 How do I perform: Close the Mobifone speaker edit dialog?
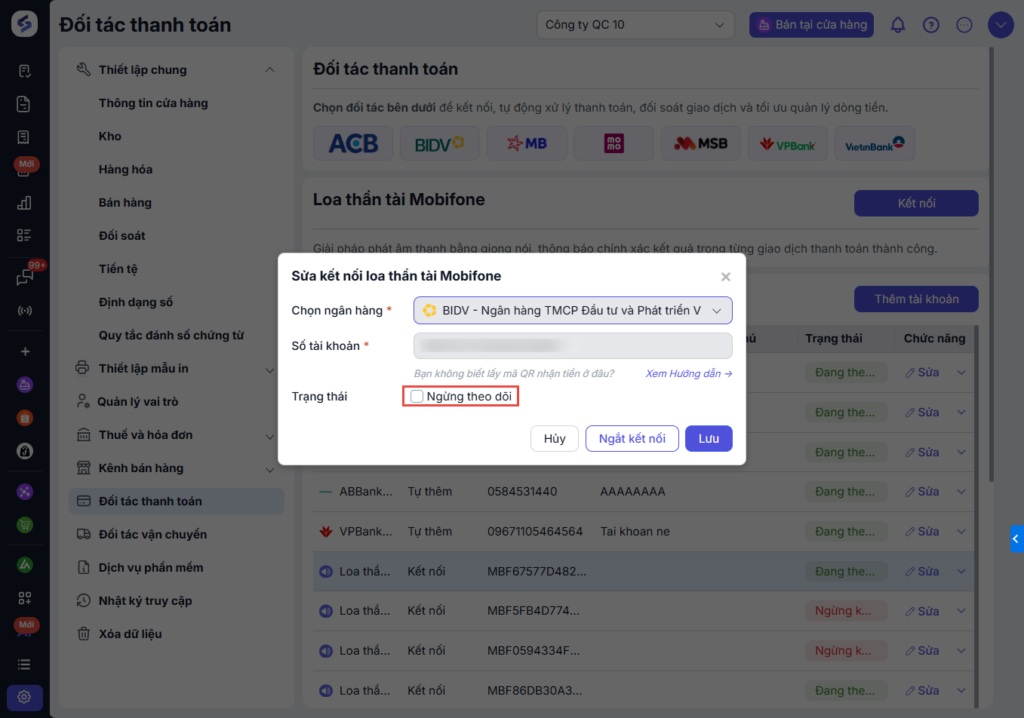coord(726,277)
